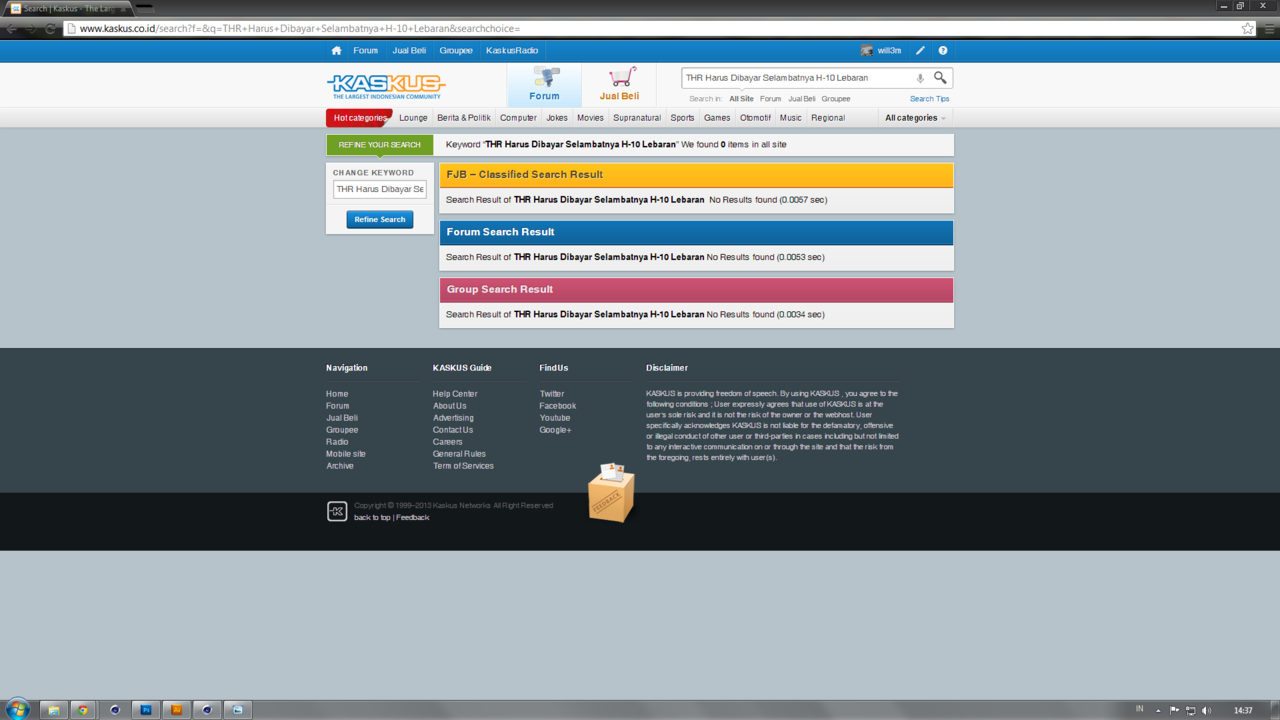The width and height of the screenshot is (1280, 720).
Task: Open Regional category
Action: pyautogui.click(x=828, y=118)
